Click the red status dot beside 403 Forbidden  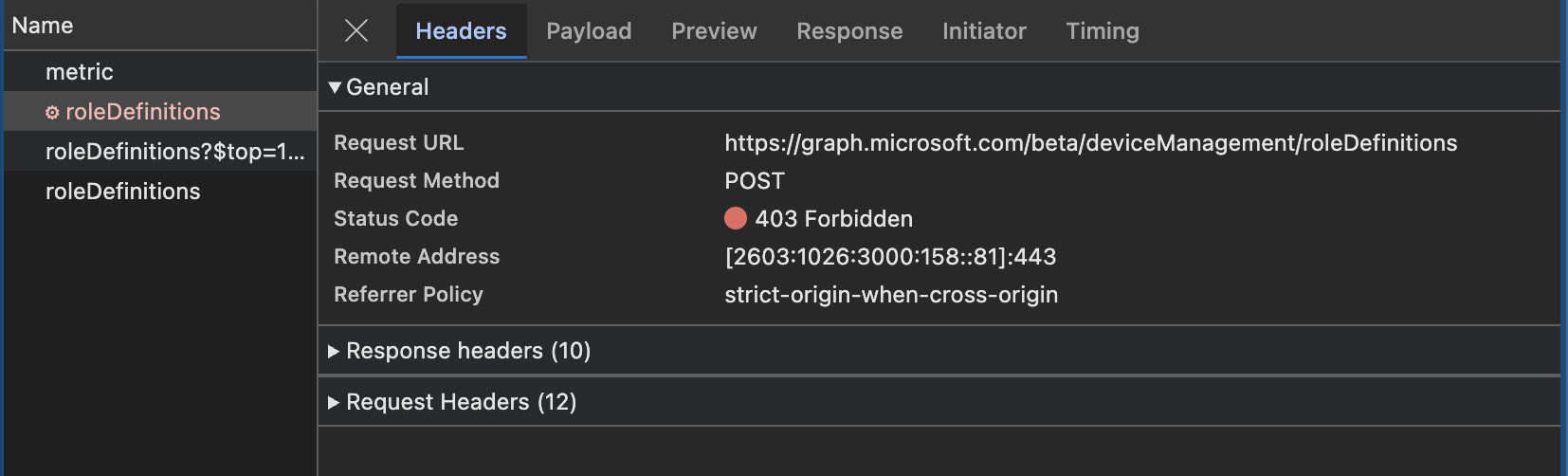coord(736,219)
